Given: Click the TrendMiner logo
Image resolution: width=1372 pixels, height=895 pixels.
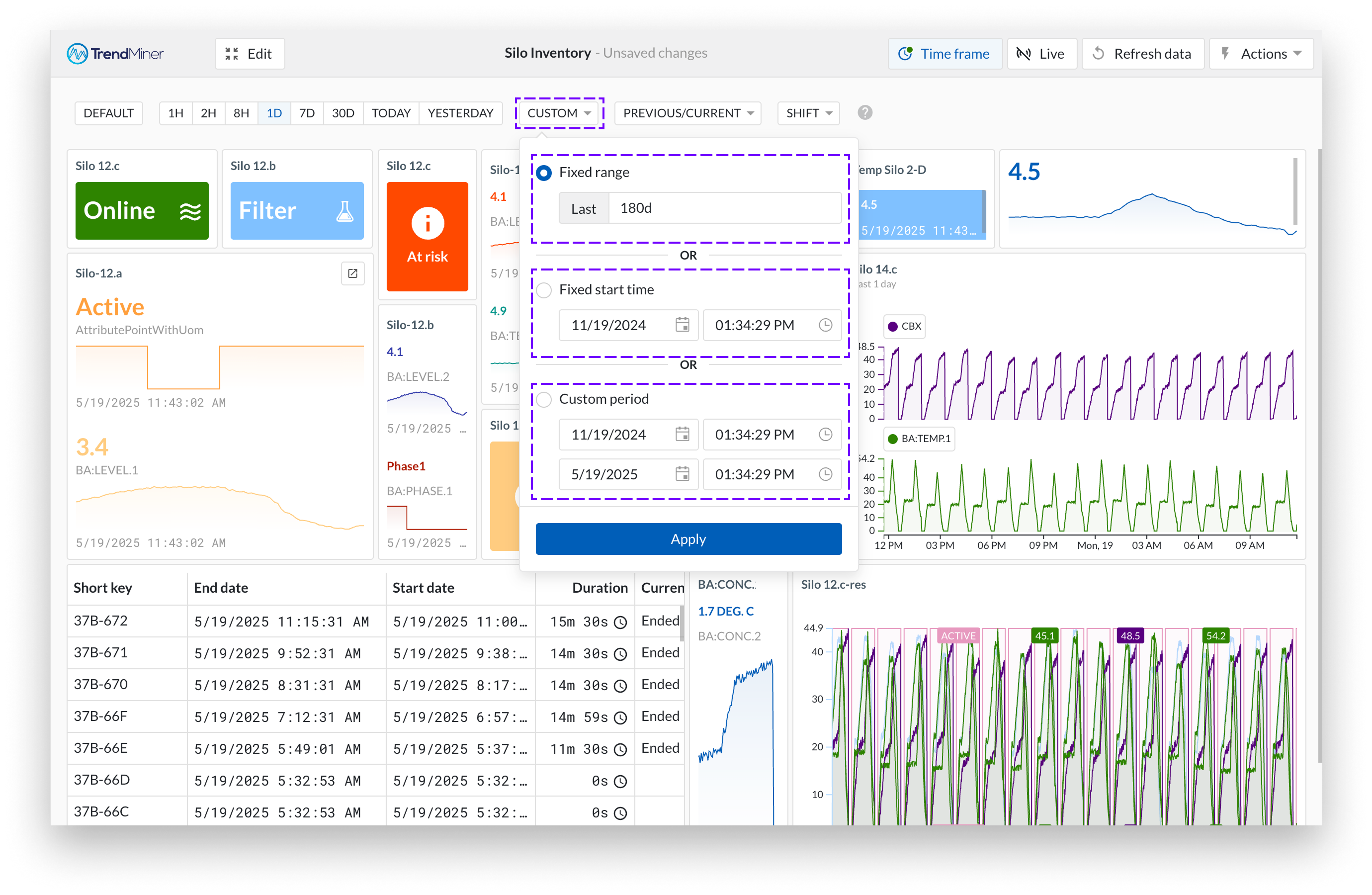Looking at the screenshot, I should (115, 54).
